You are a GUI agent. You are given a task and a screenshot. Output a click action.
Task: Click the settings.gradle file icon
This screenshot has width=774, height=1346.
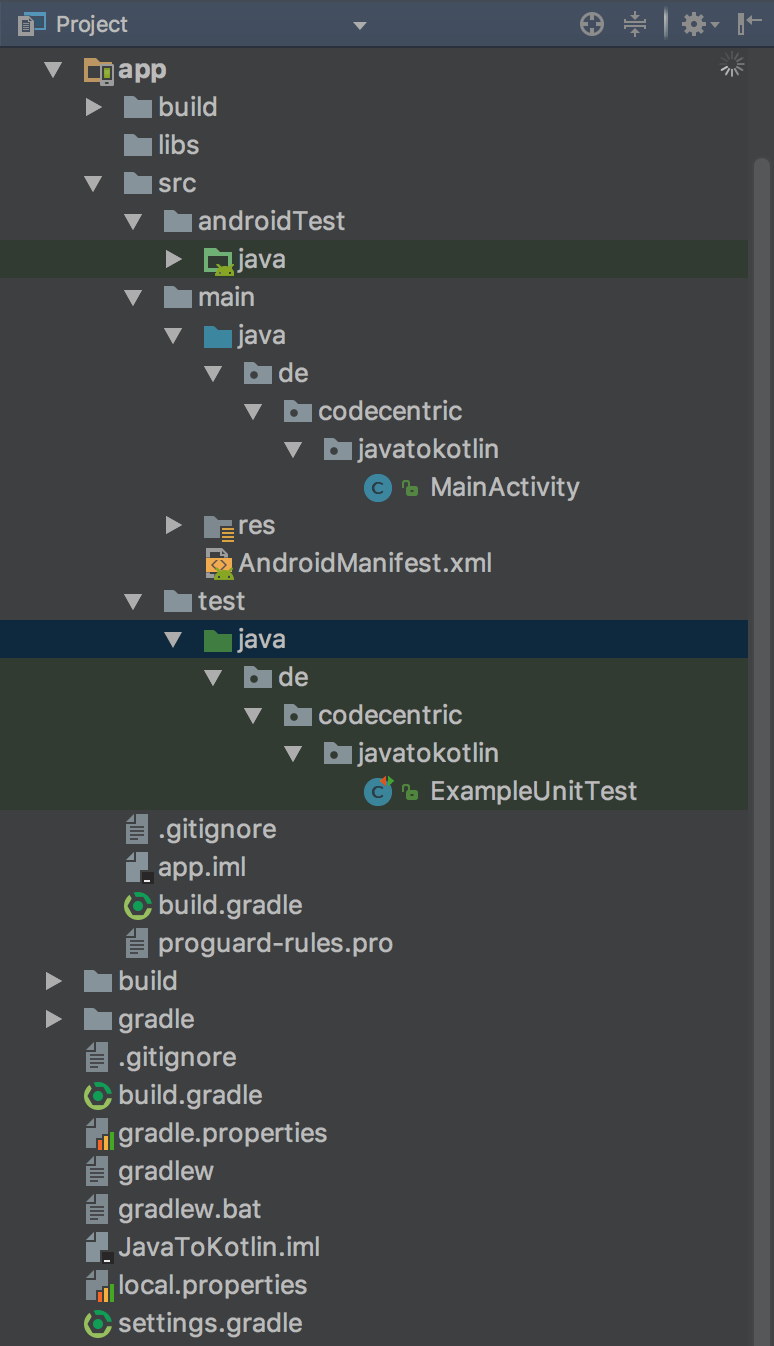pyautogui.click(x=97, y=1324)
